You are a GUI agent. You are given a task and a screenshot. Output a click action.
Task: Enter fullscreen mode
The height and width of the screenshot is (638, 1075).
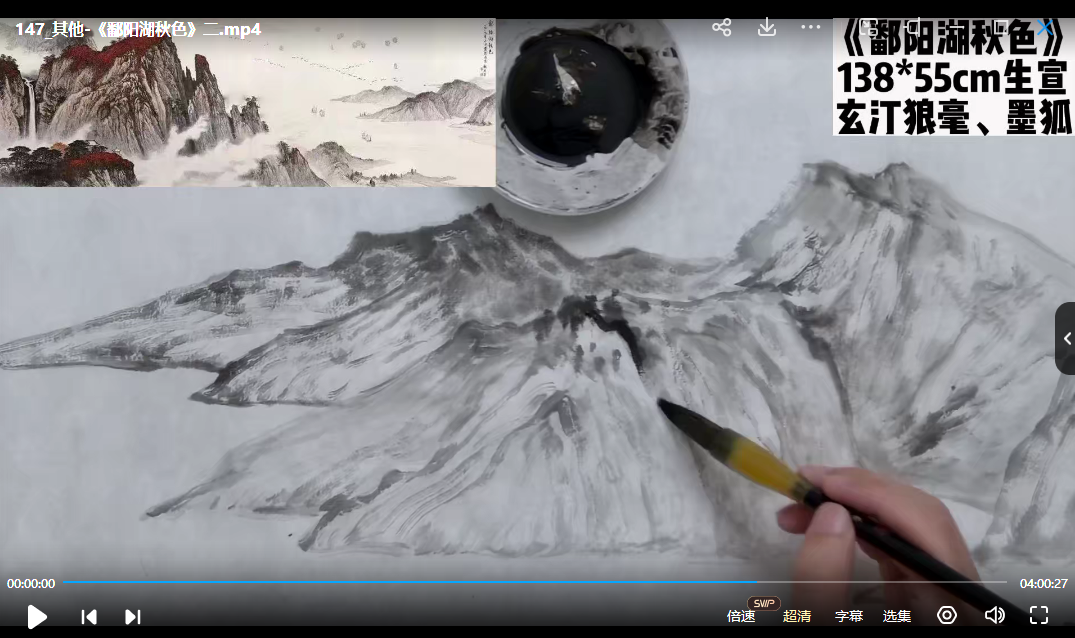pyautogui.click(x=1039, y=615)
